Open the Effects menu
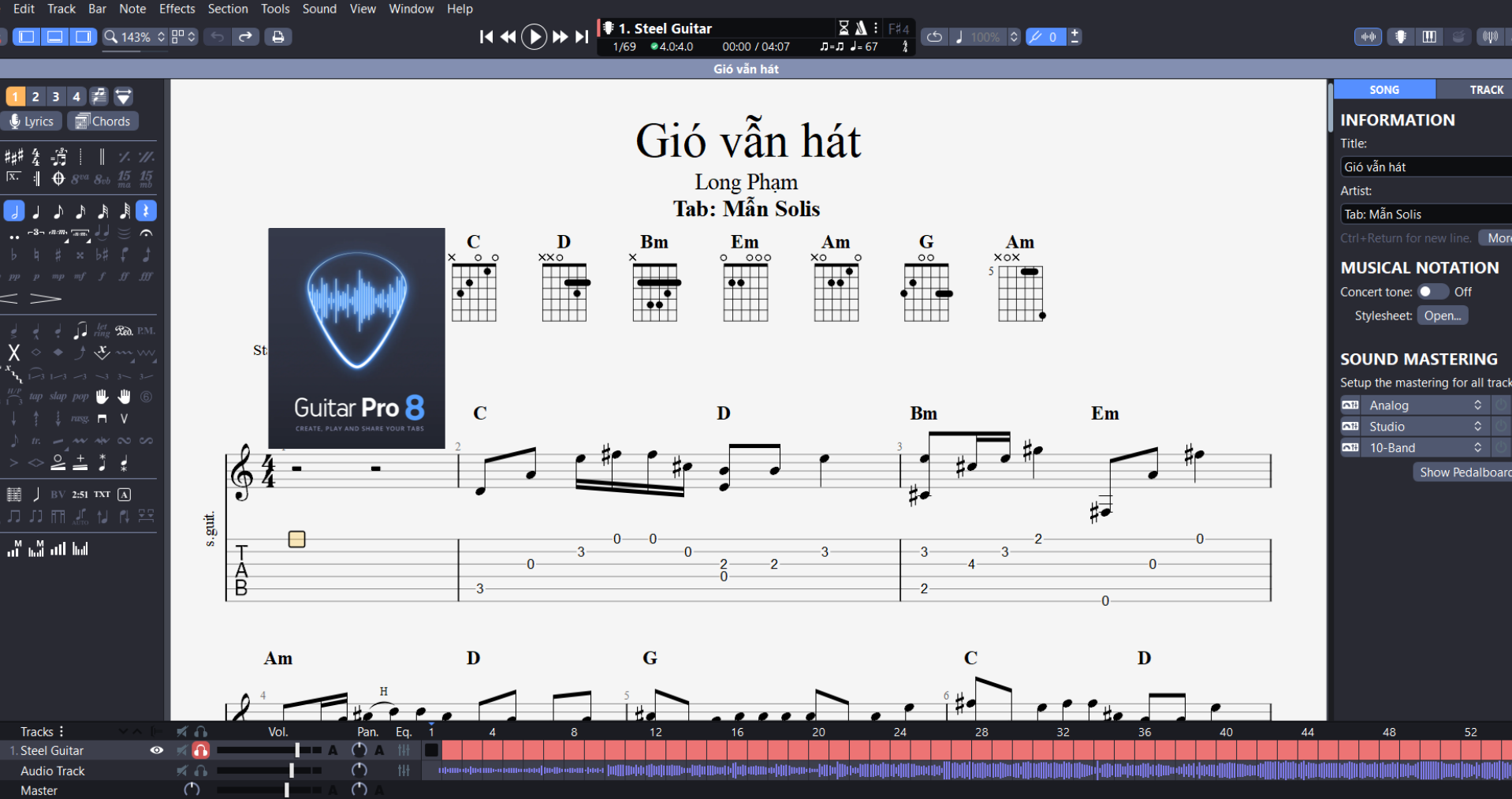Image resolution: width=1512 pixels, height=799 pixels. click(177, 9)
